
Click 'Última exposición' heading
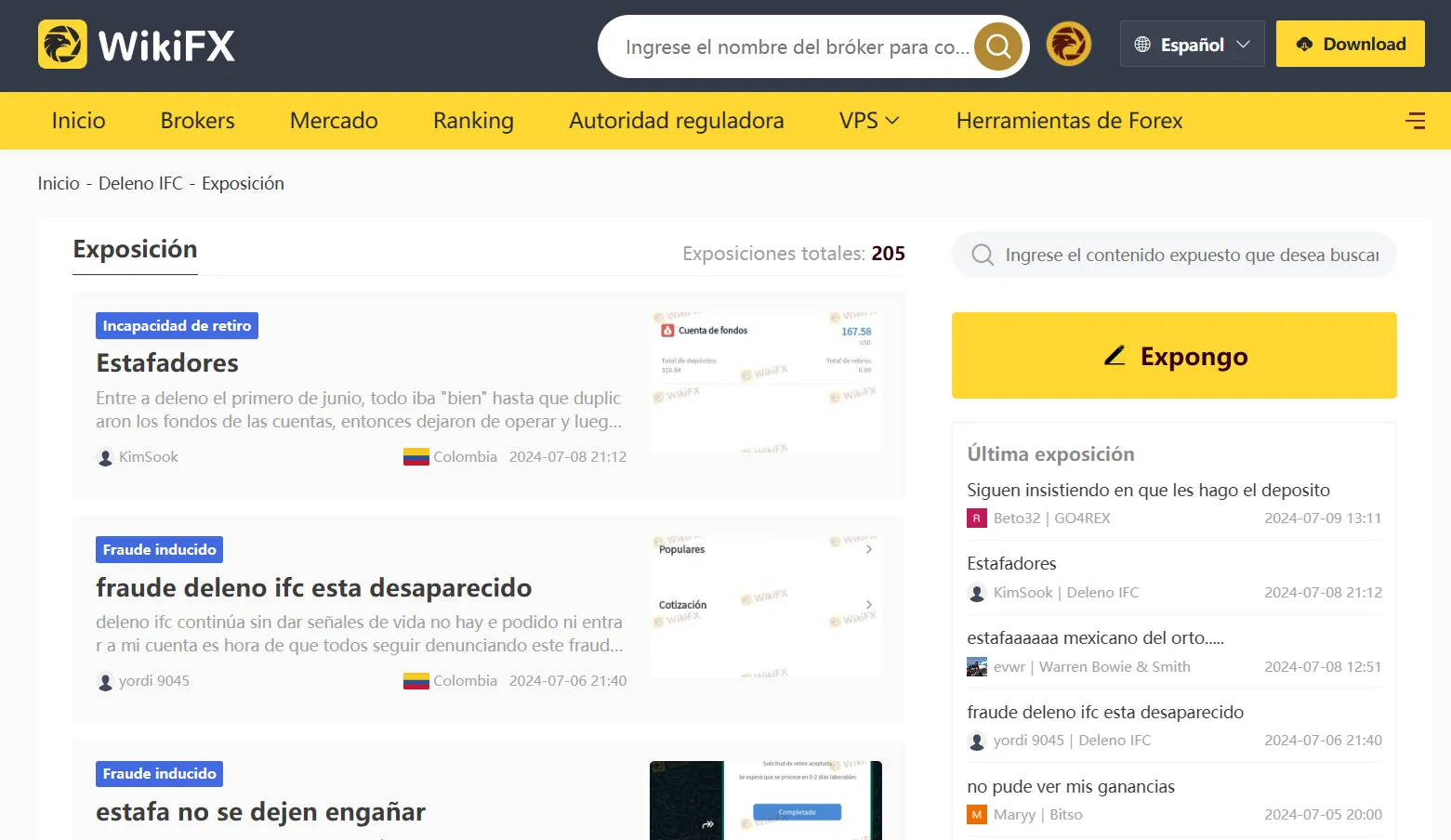tap(1050, 454)
